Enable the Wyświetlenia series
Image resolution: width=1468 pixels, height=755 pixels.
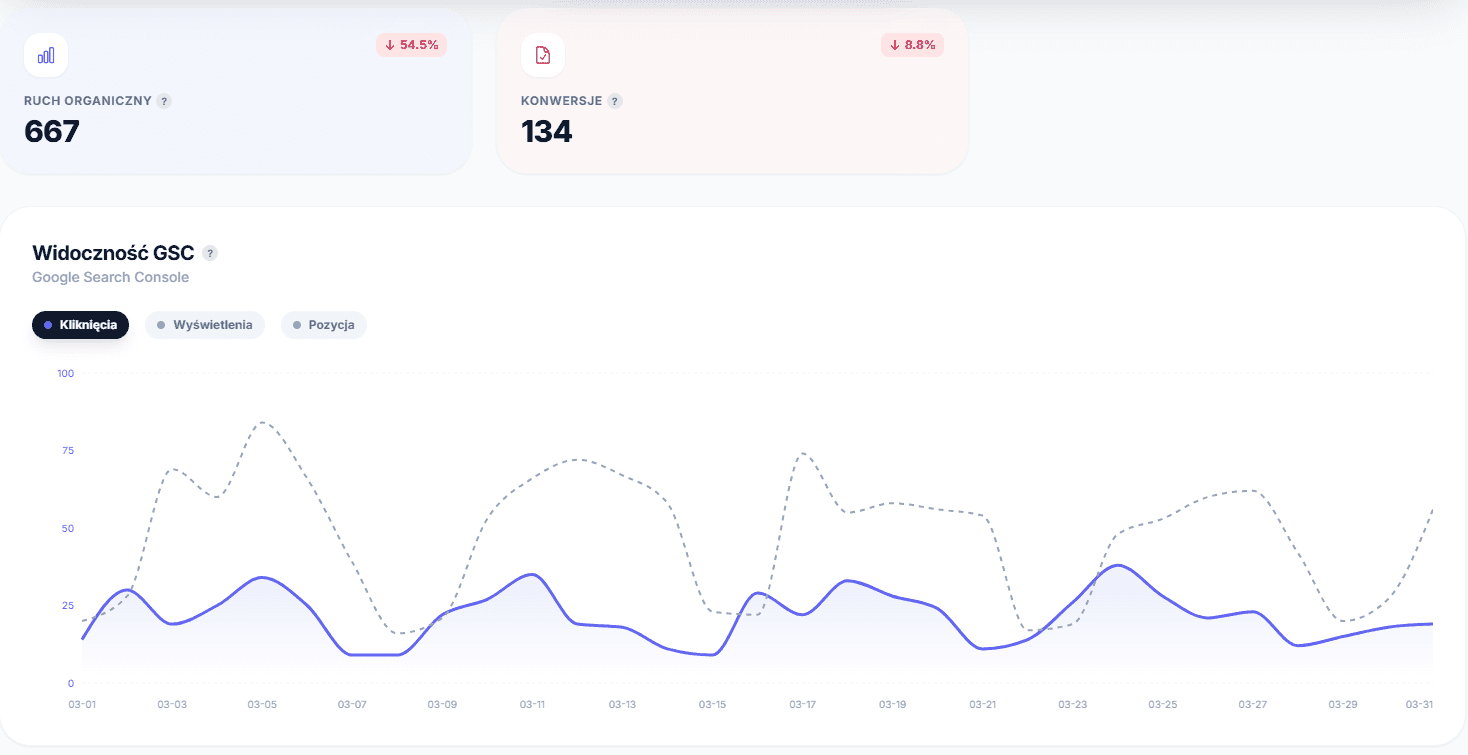coord(205,325)
